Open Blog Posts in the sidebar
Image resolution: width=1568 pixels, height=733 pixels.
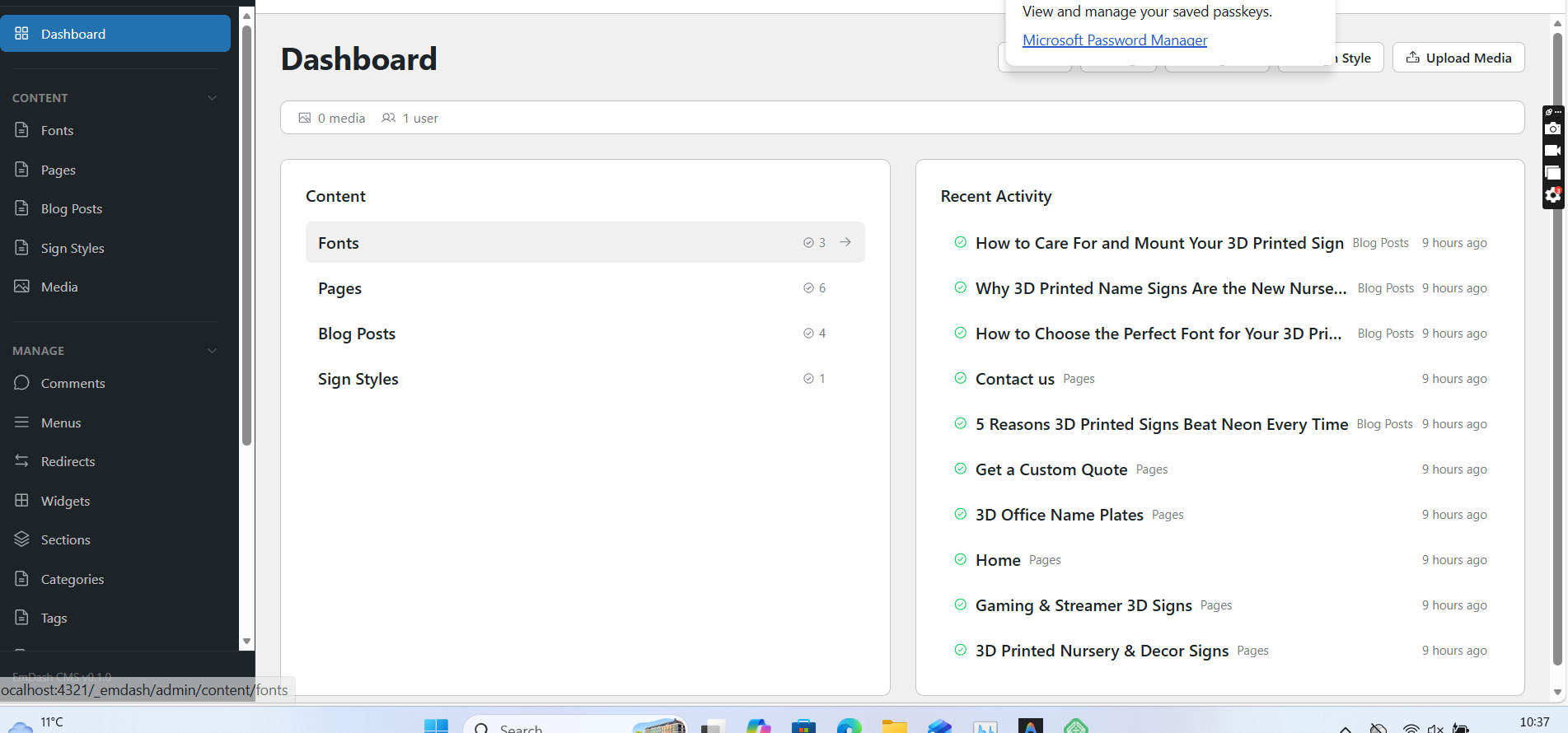72,208
